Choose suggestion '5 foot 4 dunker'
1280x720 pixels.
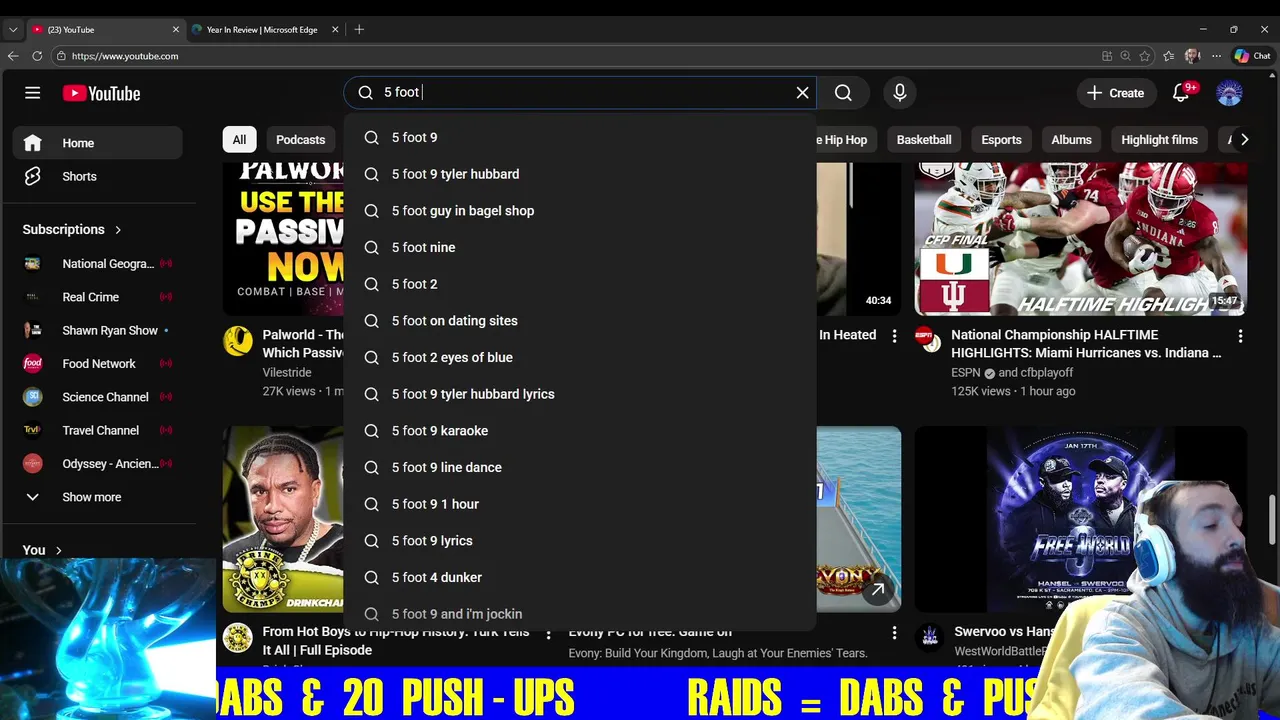point(580,578)
